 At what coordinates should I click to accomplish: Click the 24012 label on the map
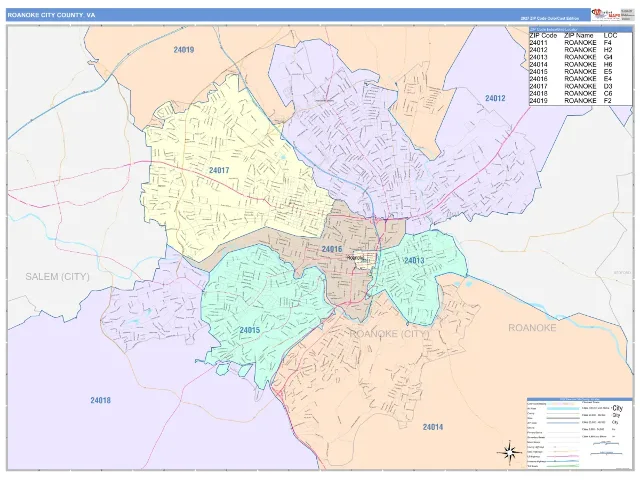[495, 98]
